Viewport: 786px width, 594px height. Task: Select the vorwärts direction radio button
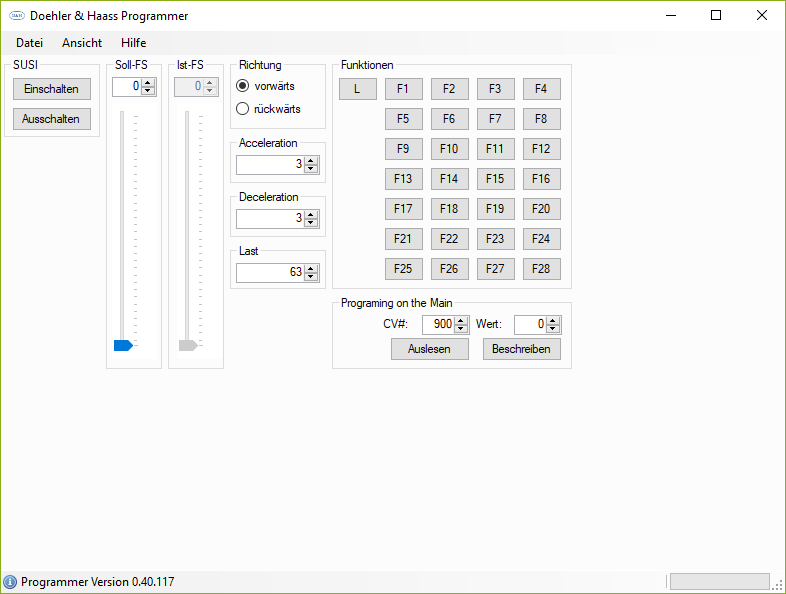(x=243, y=86)
